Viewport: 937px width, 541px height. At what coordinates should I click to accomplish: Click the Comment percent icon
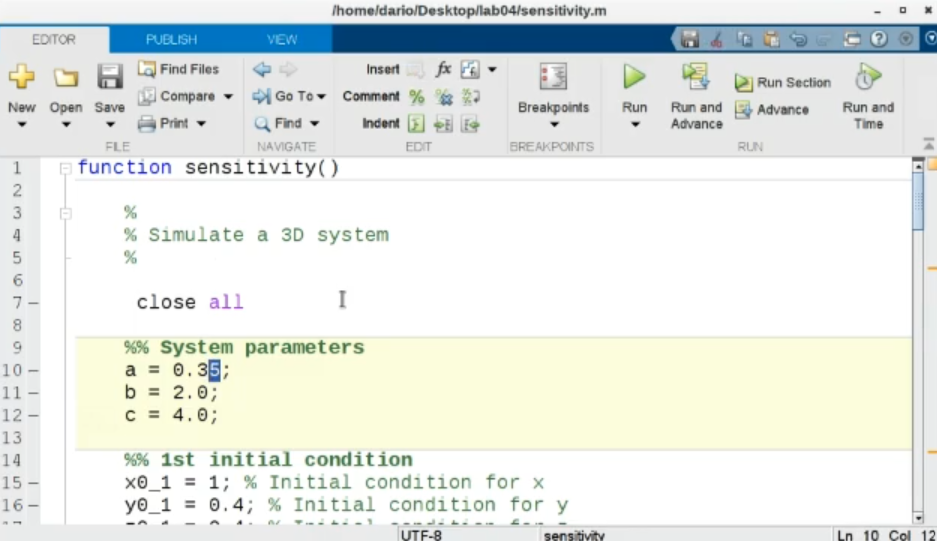[x=417, y=97]
